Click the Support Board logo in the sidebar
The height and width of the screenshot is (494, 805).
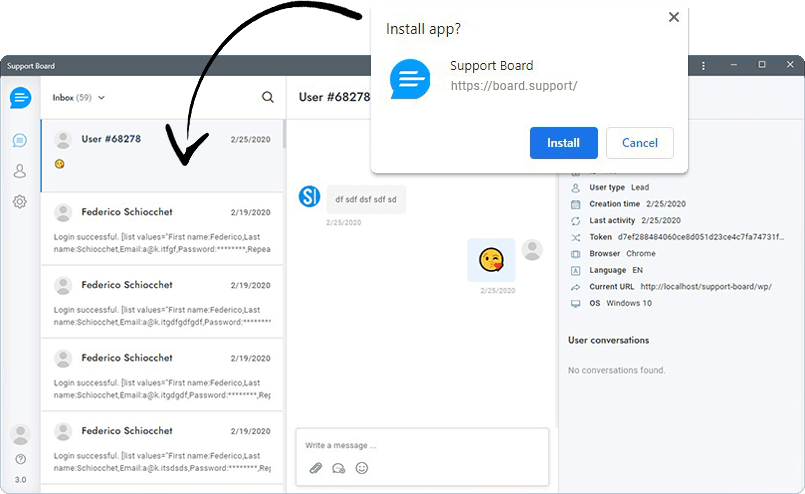[x=21, y=98]
